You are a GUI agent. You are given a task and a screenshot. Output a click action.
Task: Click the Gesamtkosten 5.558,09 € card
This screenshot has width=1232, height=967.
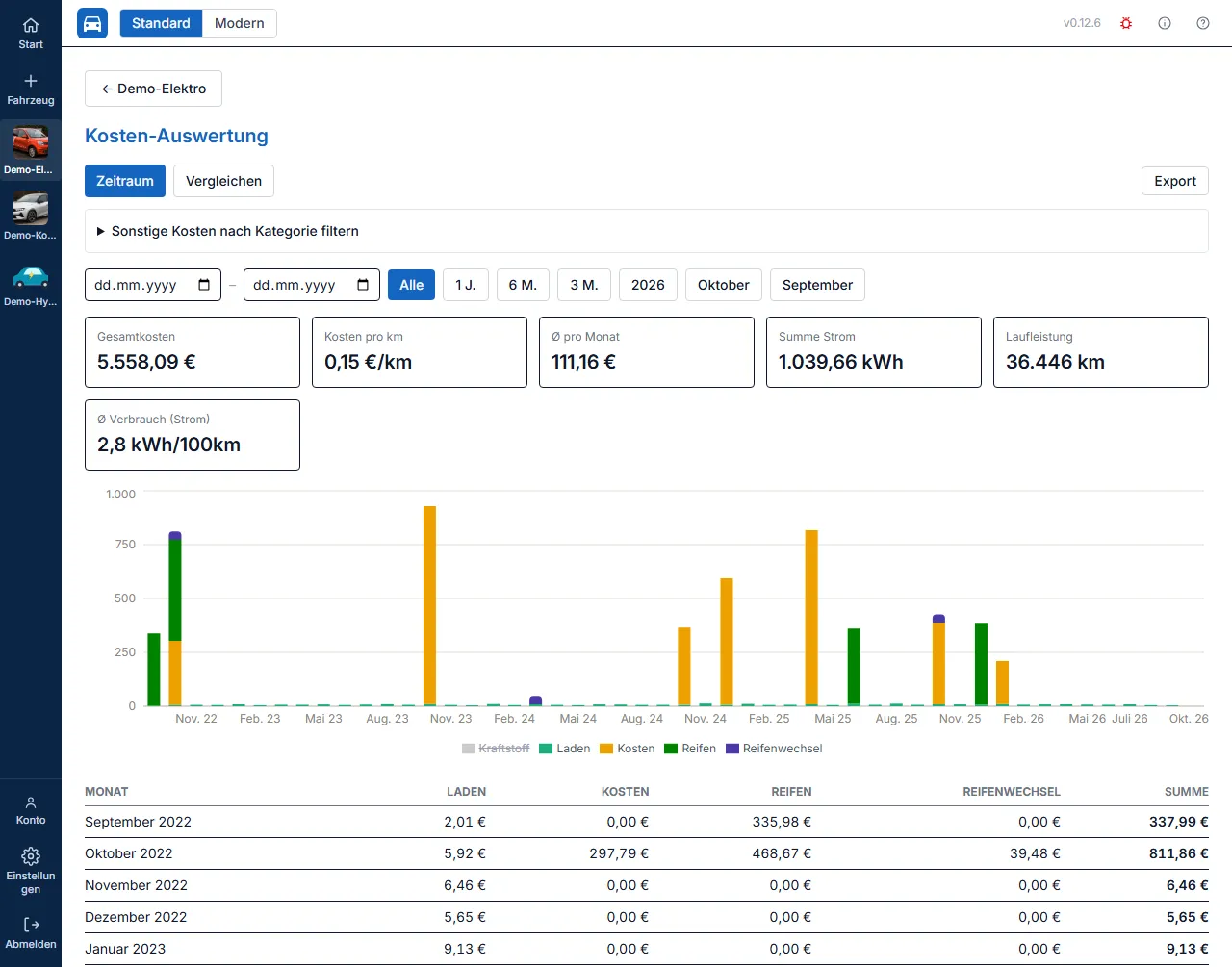192,352
